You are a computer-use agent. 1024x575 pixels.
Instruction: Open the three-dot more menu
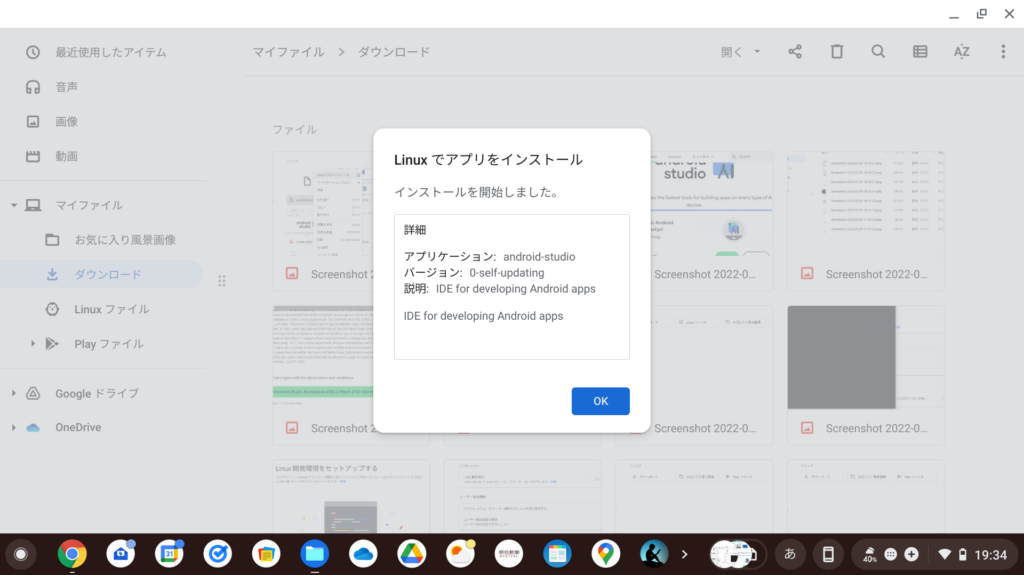(1003, 52)
